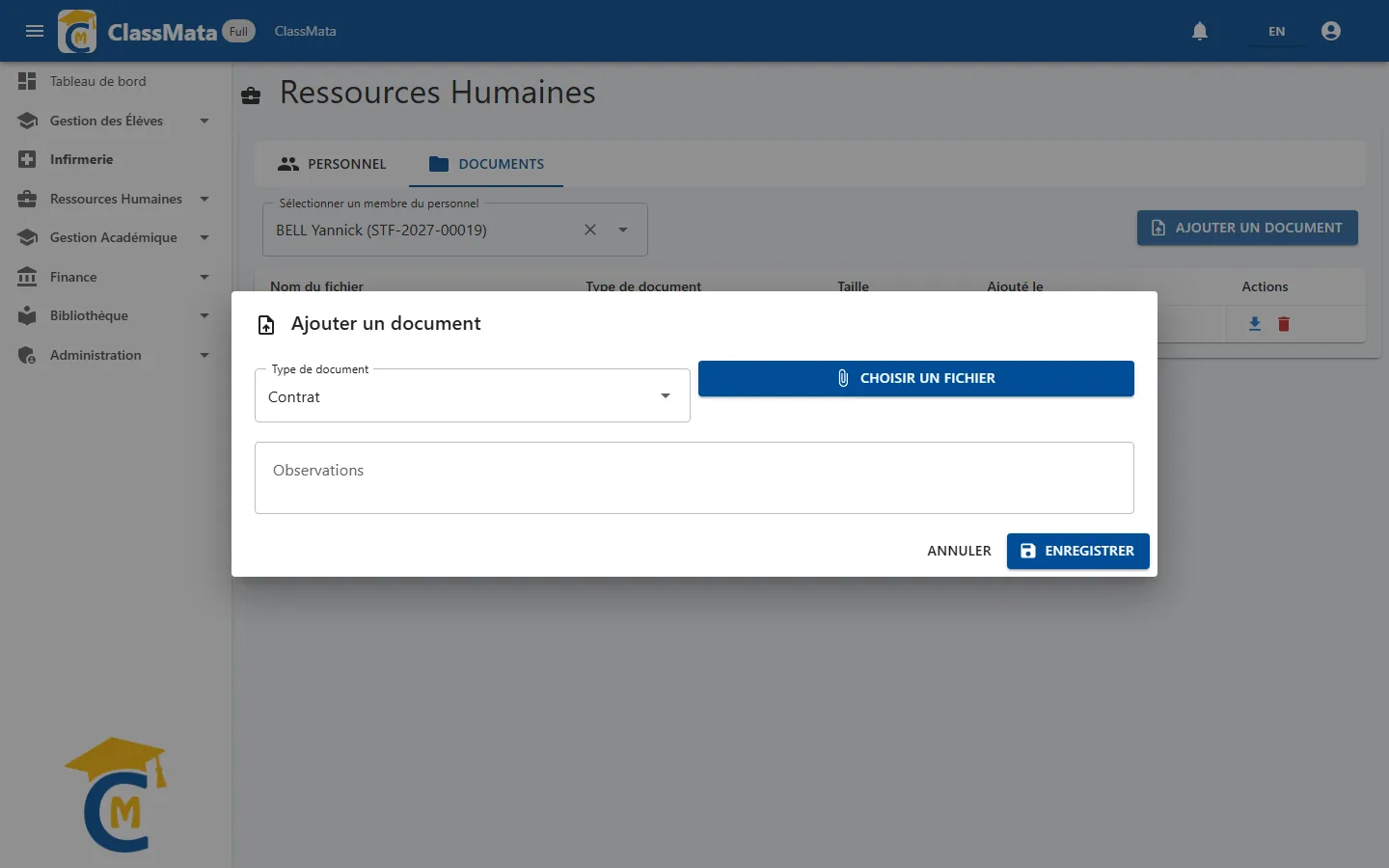Click the ClassMata logo in header

(77, 31)
